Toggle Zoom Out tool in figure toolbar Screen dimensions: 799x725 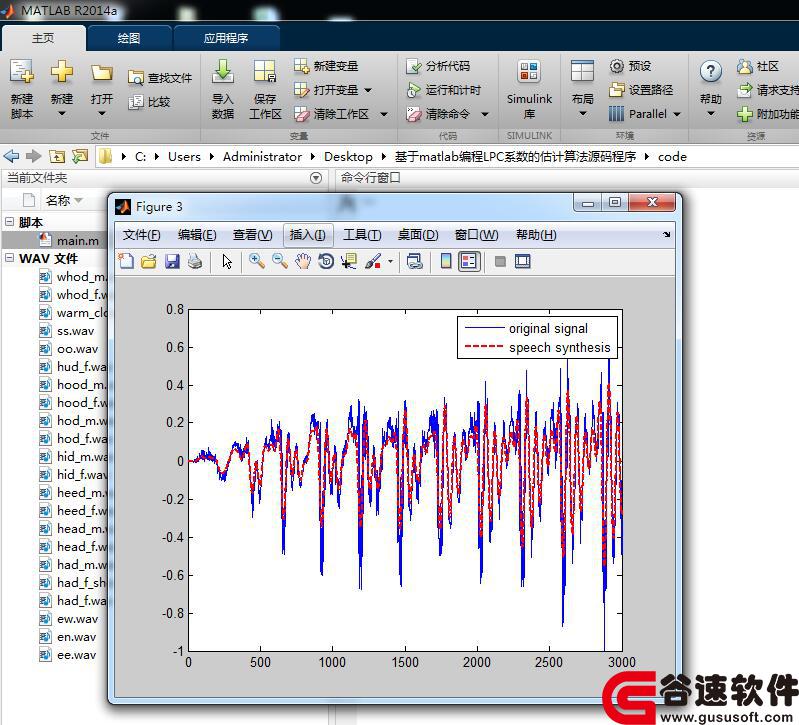280,261
